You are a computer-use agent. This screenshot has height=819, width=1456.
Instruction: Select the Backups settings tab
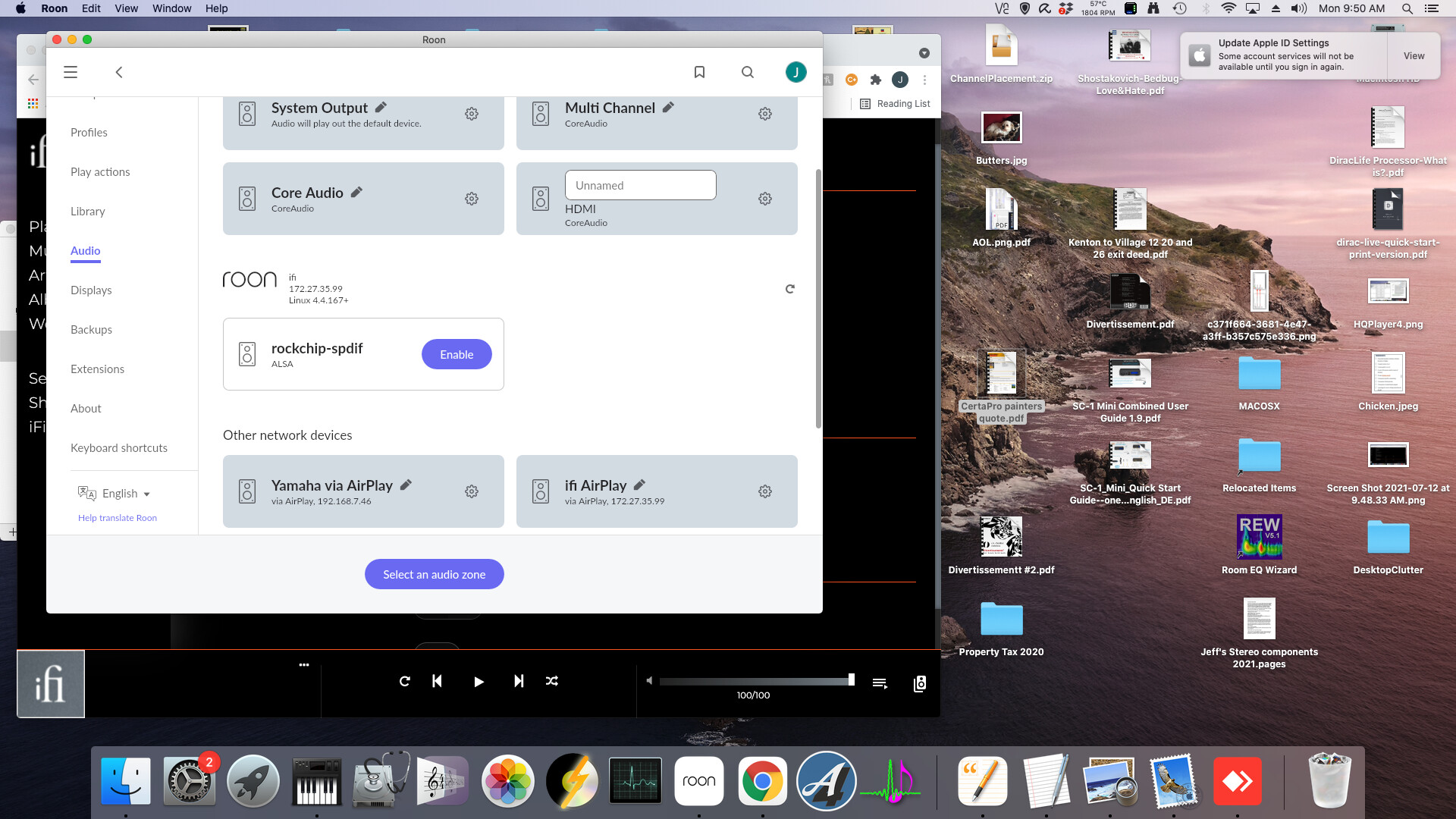91,330
